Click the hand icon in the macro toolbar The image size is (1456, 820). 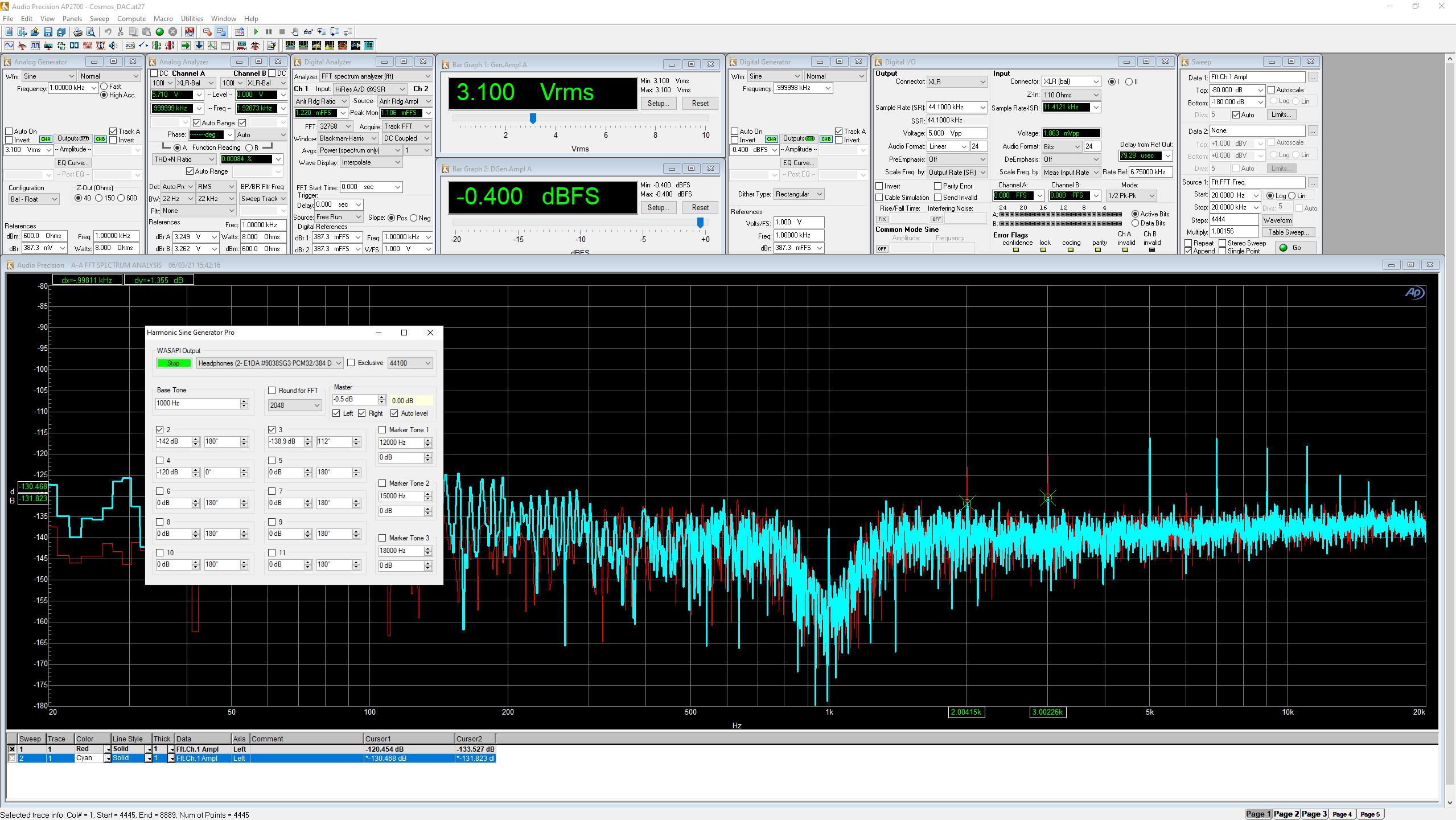tap(295, 32)
